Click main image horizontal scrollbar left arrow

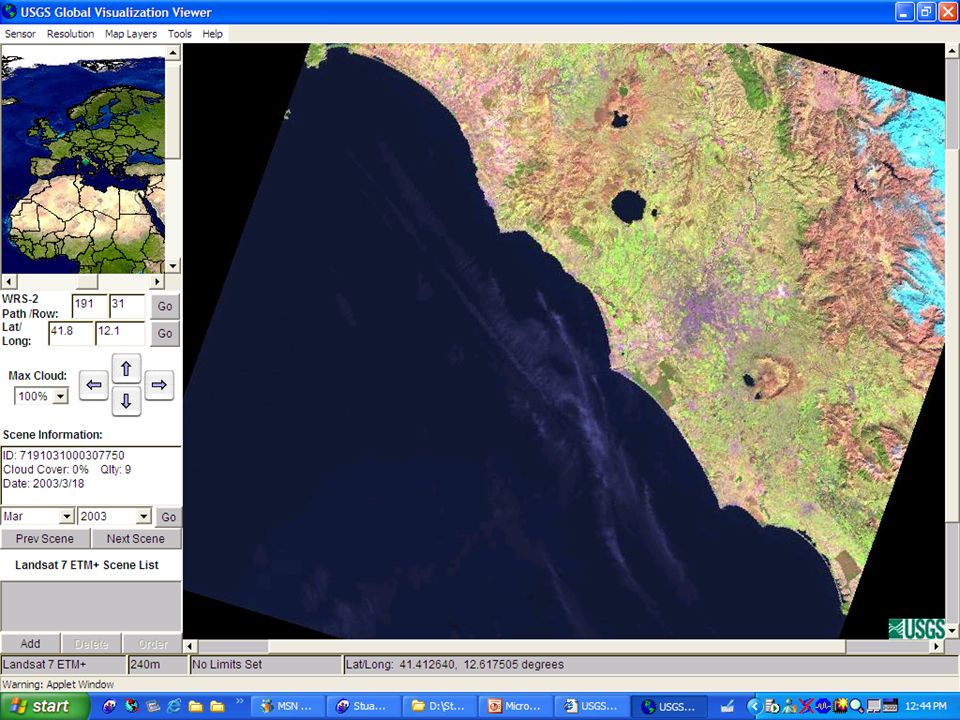[x=190, y=647]
